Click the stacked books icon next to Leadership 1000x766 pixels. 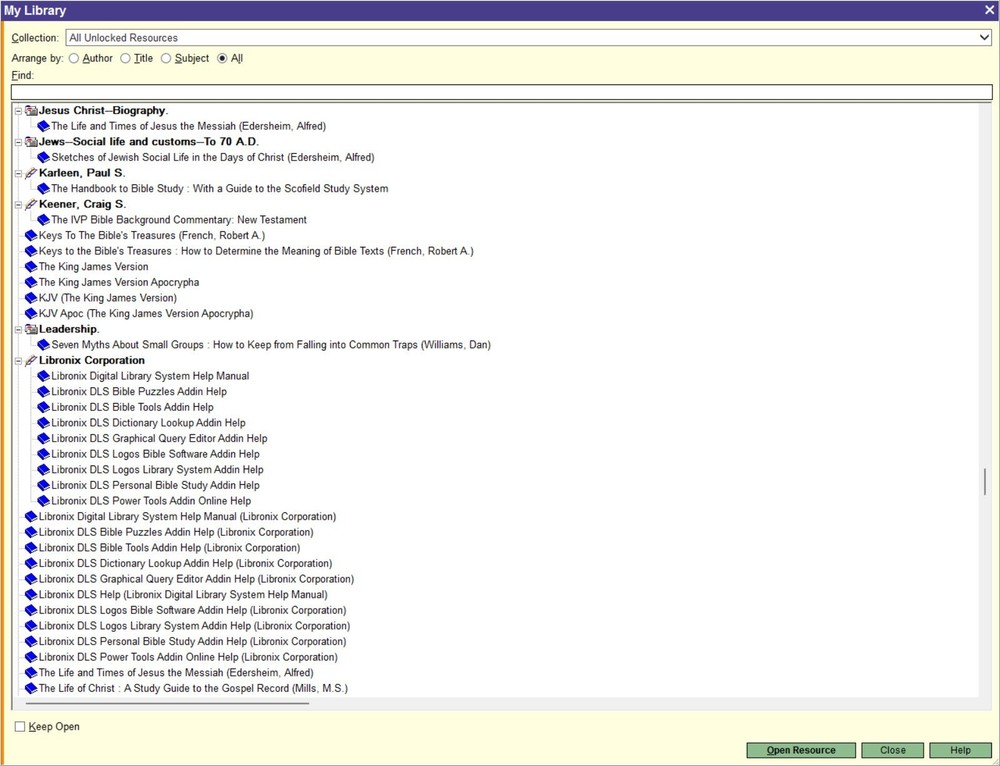click(x=31, y=328)
